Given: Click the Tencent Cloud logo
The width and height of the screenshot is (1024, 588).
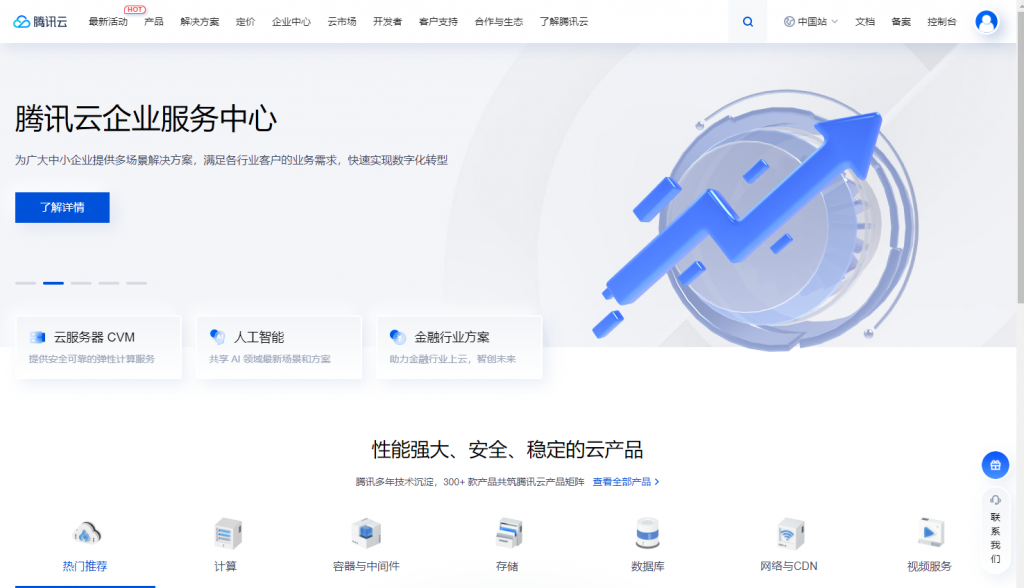Looking at the screenshot, I should click(40, 22).
